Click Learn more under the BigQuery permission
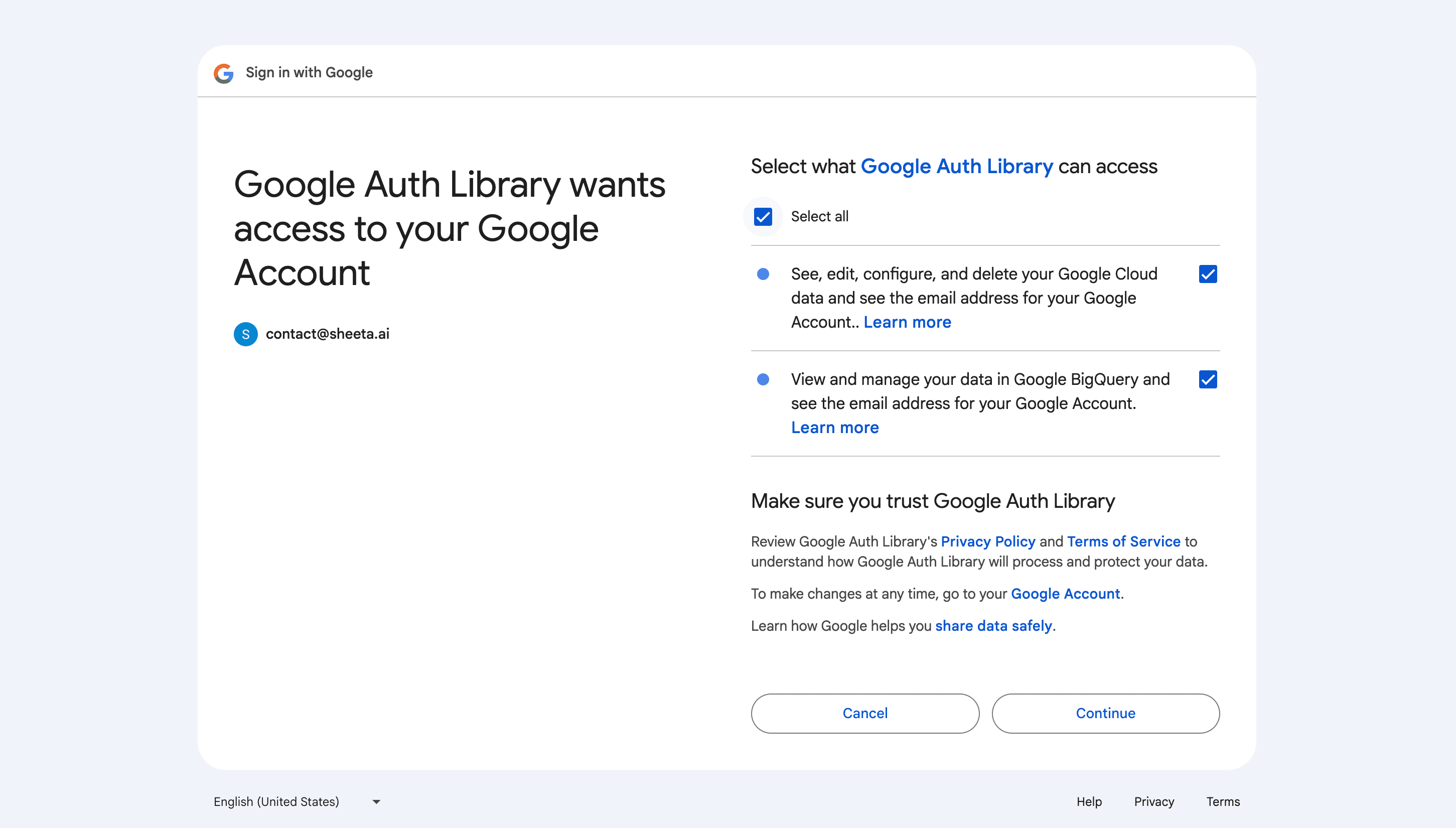This screenshot has width=1456, height=828. [834, 427]
